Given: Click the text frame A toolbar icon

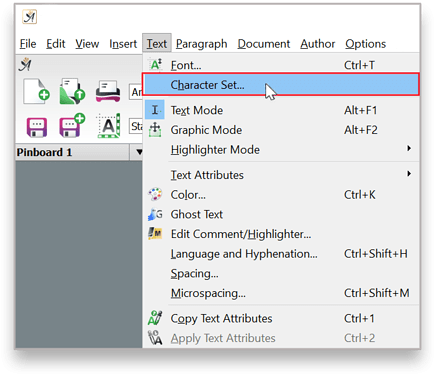Looking at the screenshot, I should pos(108,126).
